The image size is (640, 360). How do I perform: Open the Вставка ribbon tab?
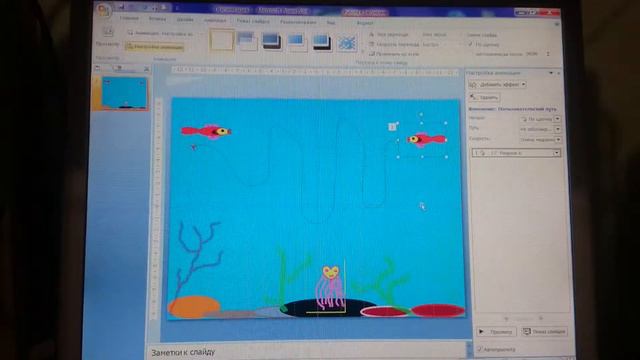pos(158,19)
